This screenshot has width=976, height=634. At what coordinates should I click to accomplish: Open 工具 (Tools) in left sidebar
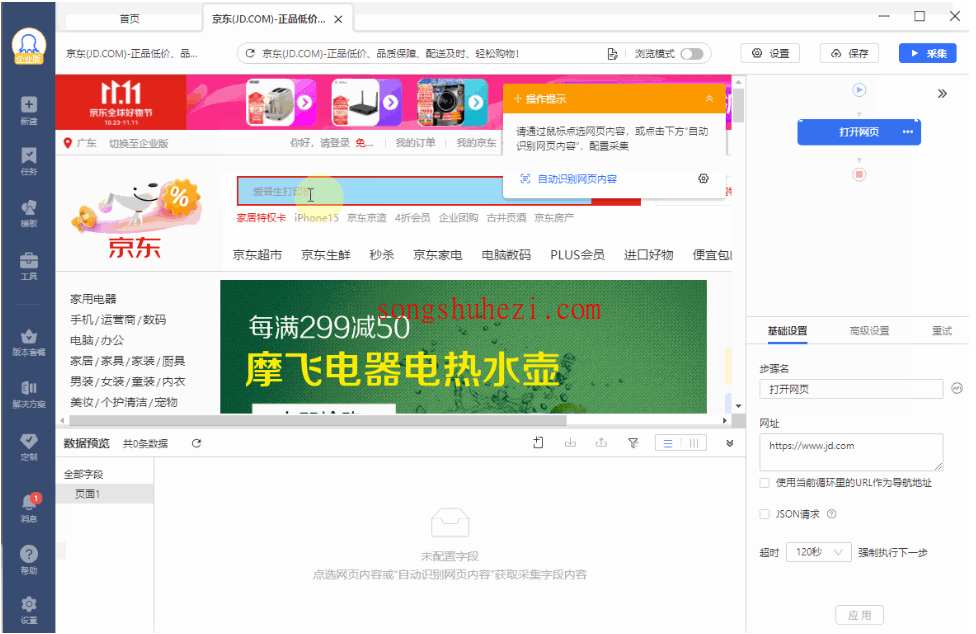tap(29, 266)
